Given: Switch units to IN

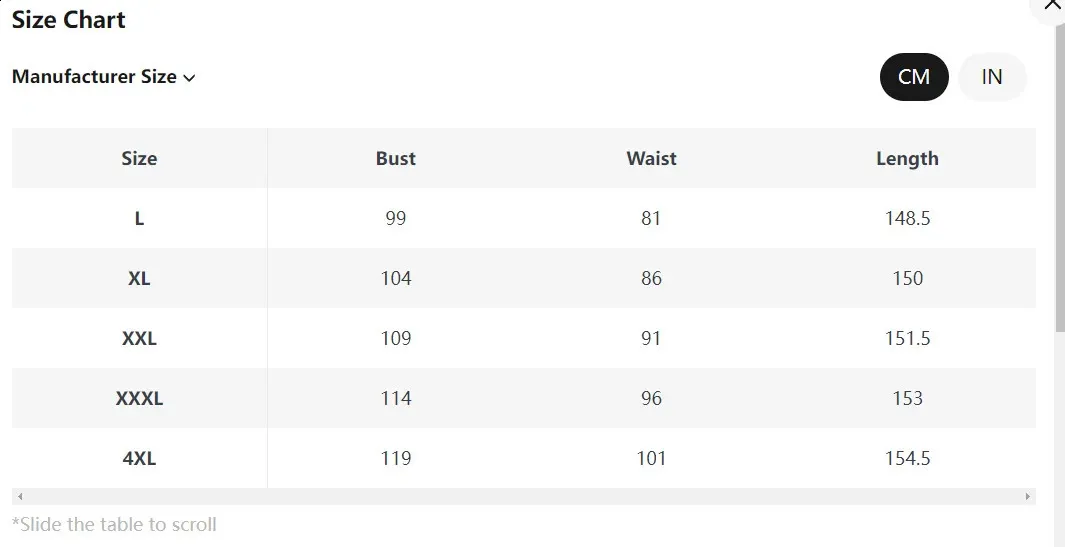Looking at the screenshot, I should coord(992,77).
